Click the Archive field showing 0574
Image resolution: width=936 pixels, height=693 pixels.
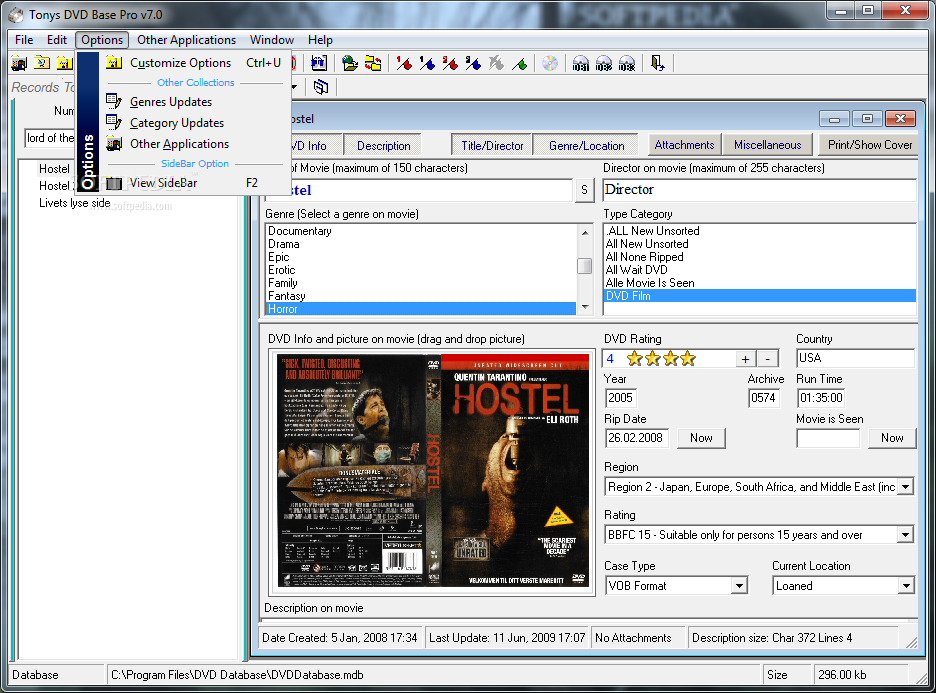[763, 398]
